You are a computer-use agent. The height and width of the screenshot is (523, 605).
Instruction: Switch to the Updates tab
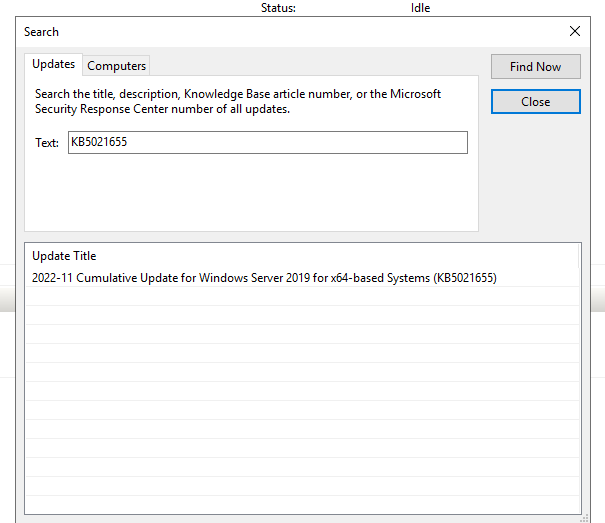(53, 64)
